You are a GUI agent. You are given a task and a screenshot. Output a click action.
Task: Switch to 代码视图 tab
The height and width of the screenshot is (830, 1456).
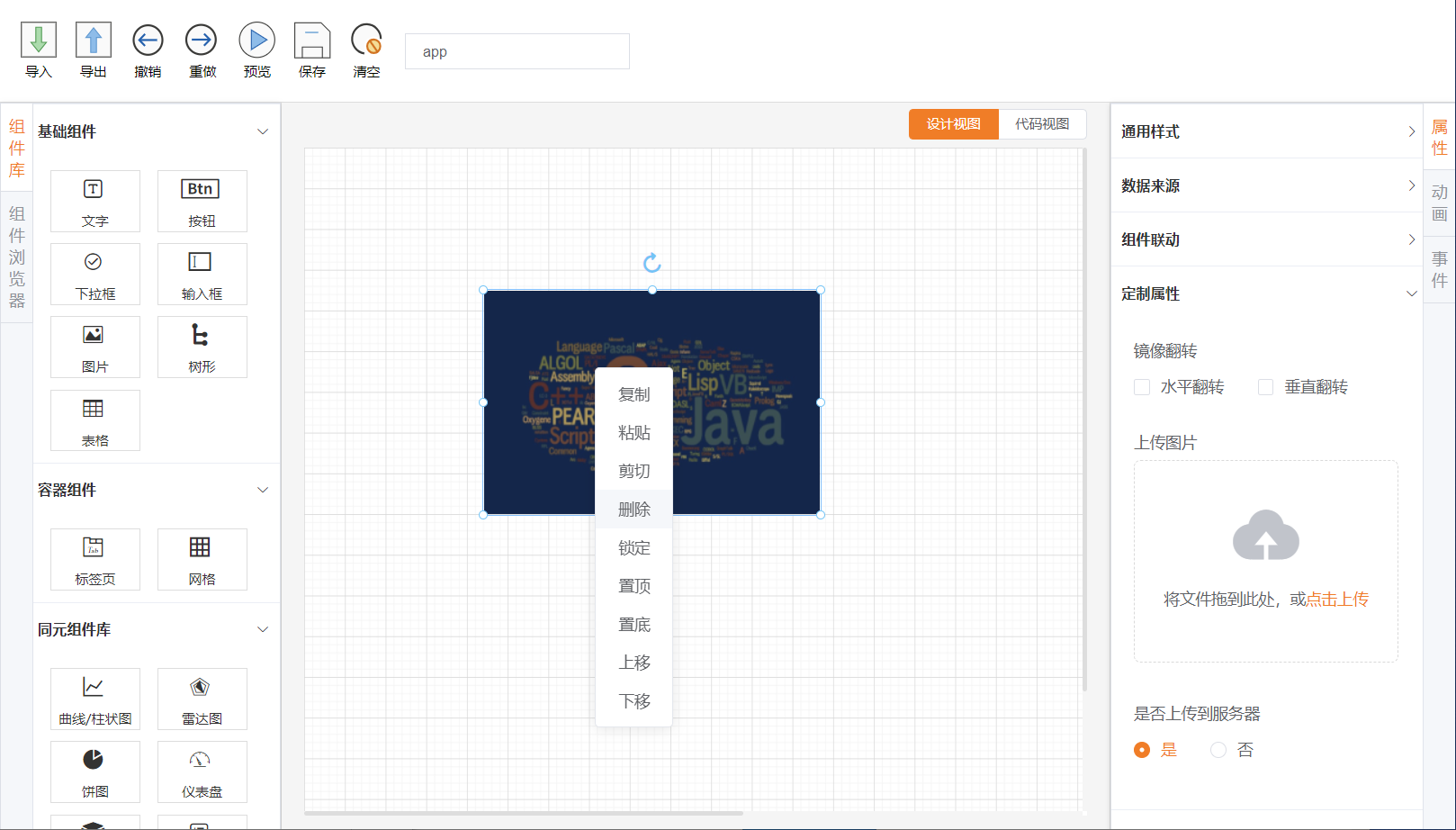tap(1042, 124)
